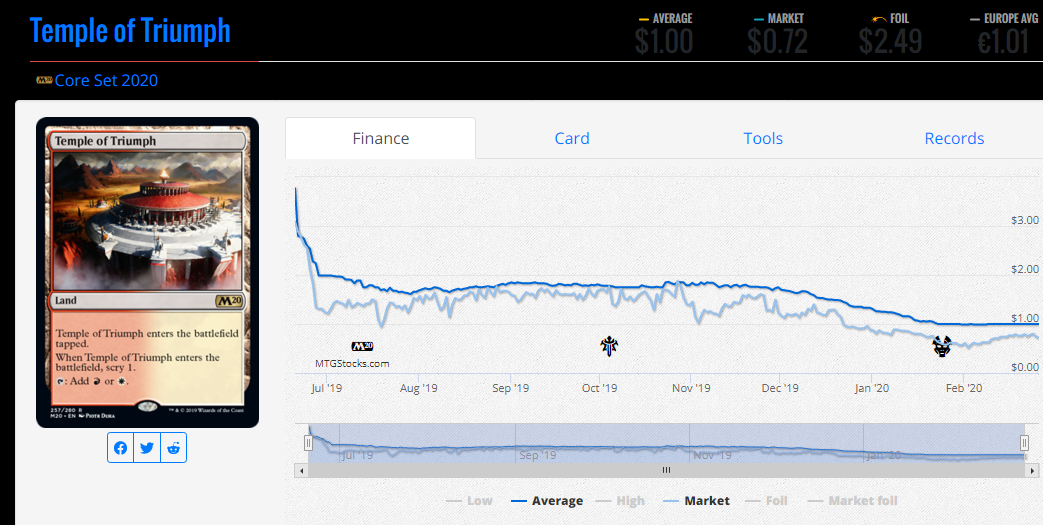The height and width of the screenshot is (525, 1043).
Task: Click the Throne of Eldraine set marker on chart
Action: (x=609, y=346)
